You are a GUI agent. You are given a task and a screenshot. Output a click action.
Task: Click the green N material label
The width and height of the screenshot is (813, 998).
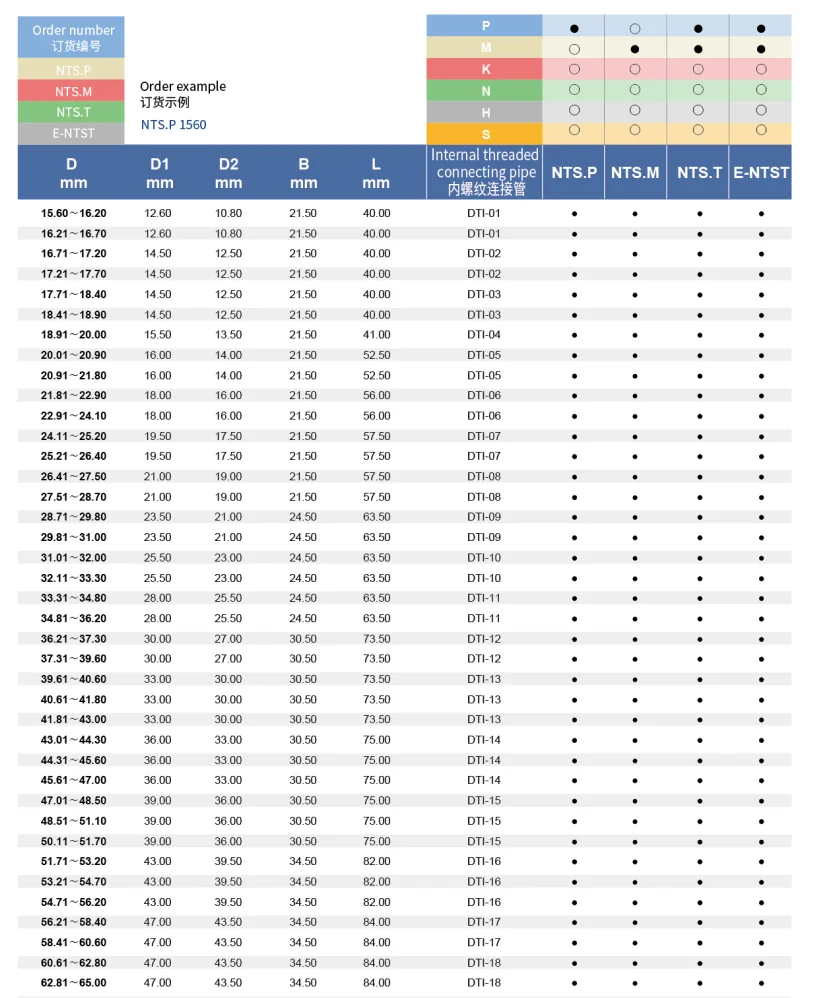coord(484,91)
